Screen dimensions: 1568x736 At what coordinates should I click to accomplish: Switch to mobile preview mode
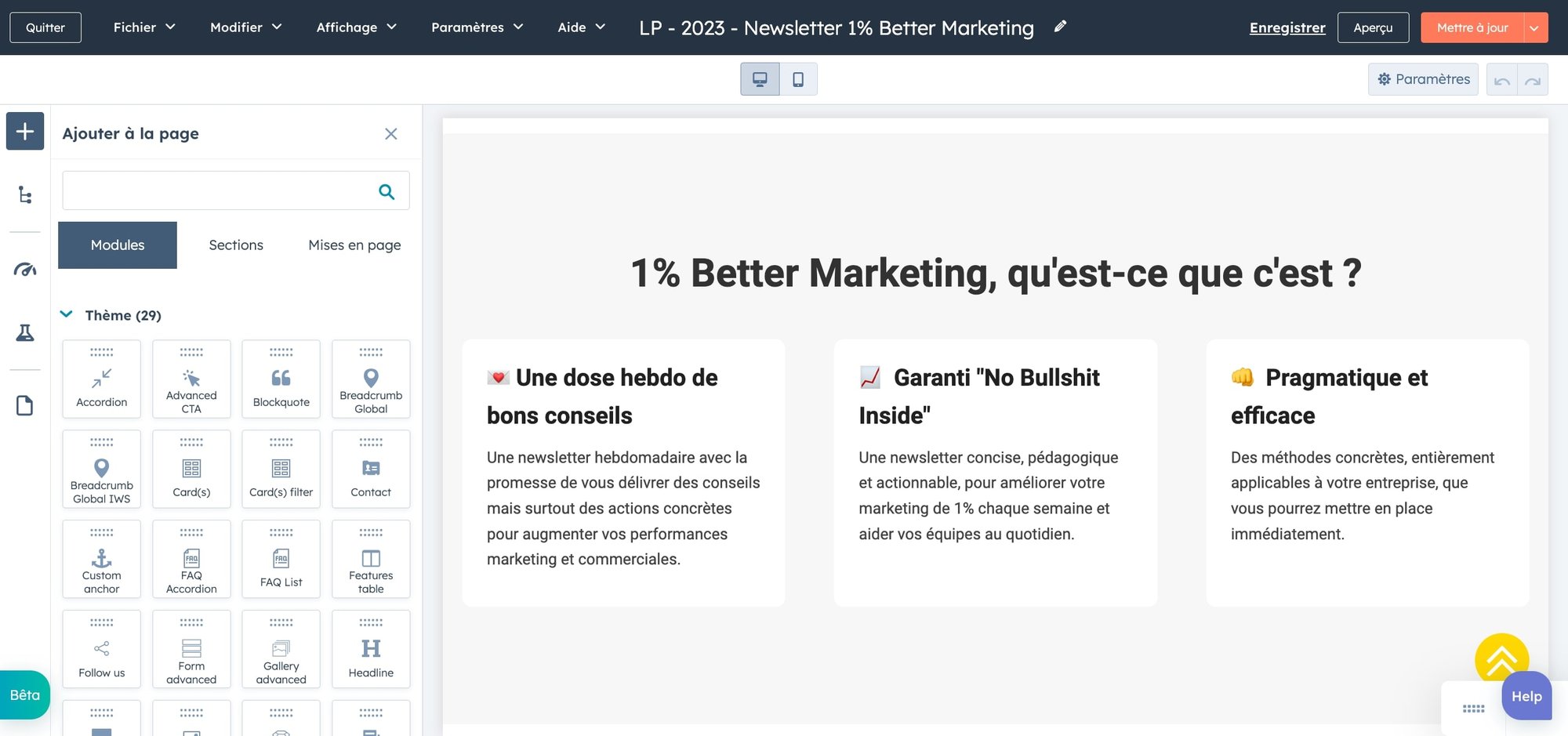(x=798, y=79)
